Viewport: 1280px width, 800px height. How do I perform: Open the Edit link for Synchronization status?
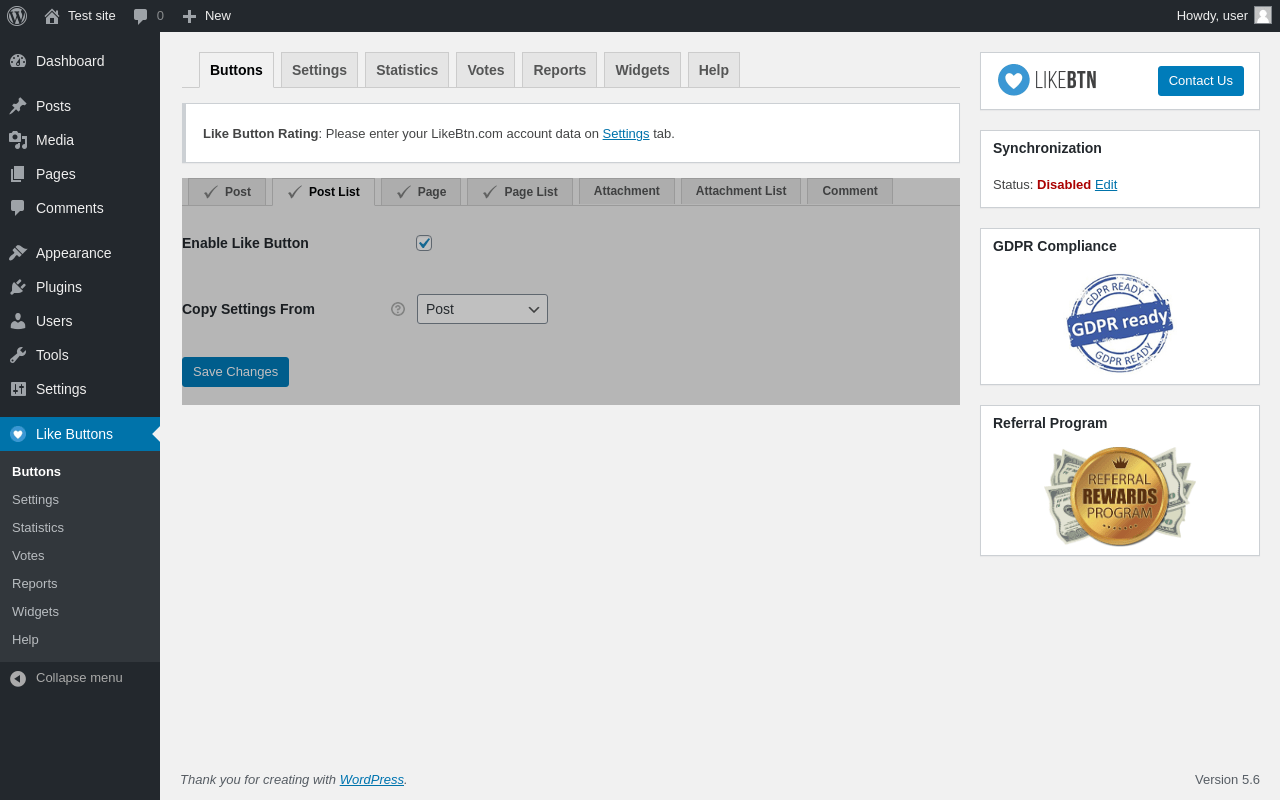coord(1106,185)
